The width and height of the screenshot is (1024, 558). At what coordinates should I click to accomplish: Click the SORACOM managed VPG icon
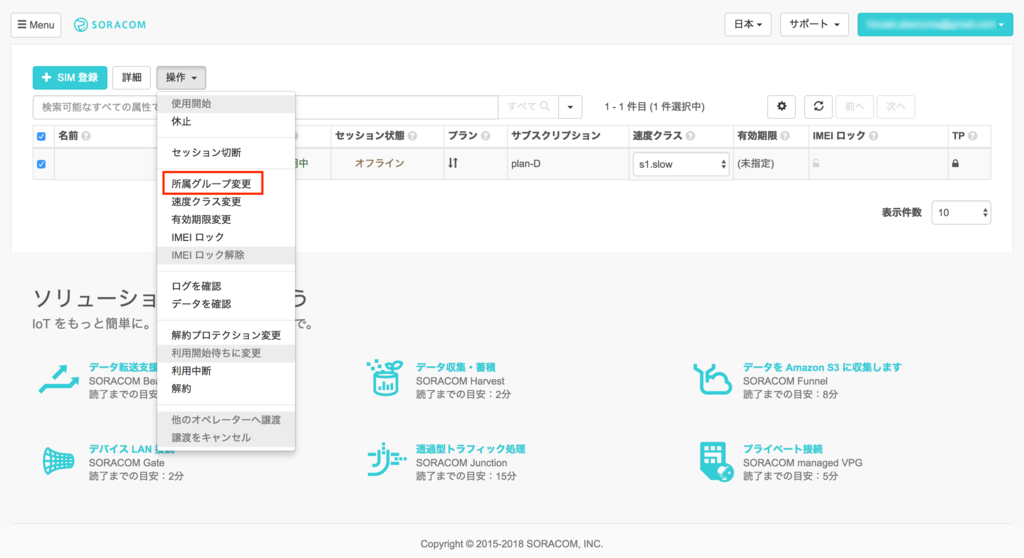pyautogui.click(x=716, y=461)
